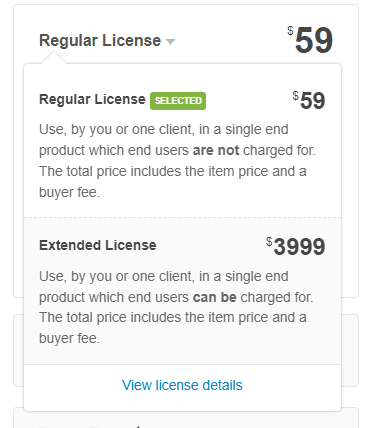Click the popup's triangular pointer notch
Image resolution: width=372 pixels, height=428 pixels.
click(53, 57)
